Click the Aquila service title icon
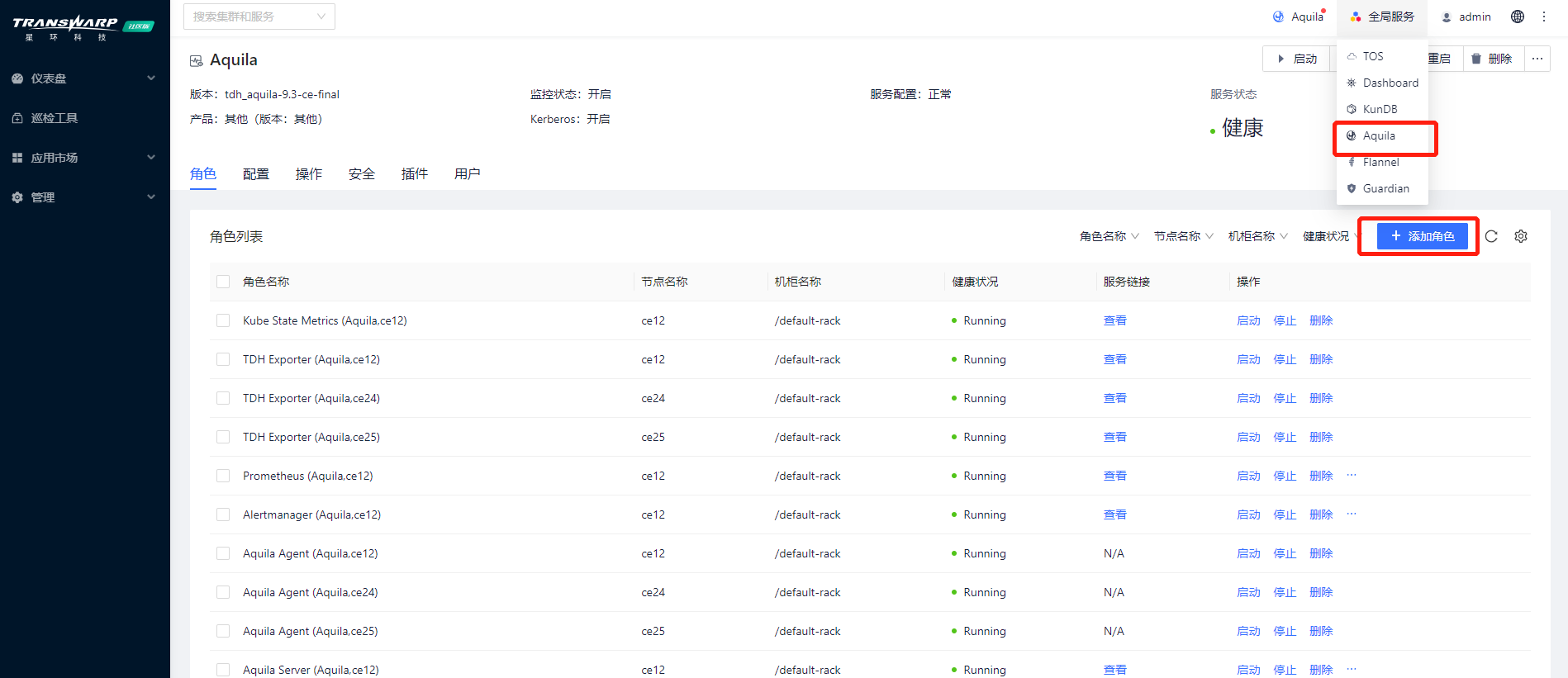1568x678 pixels. [x=197, y=60]
